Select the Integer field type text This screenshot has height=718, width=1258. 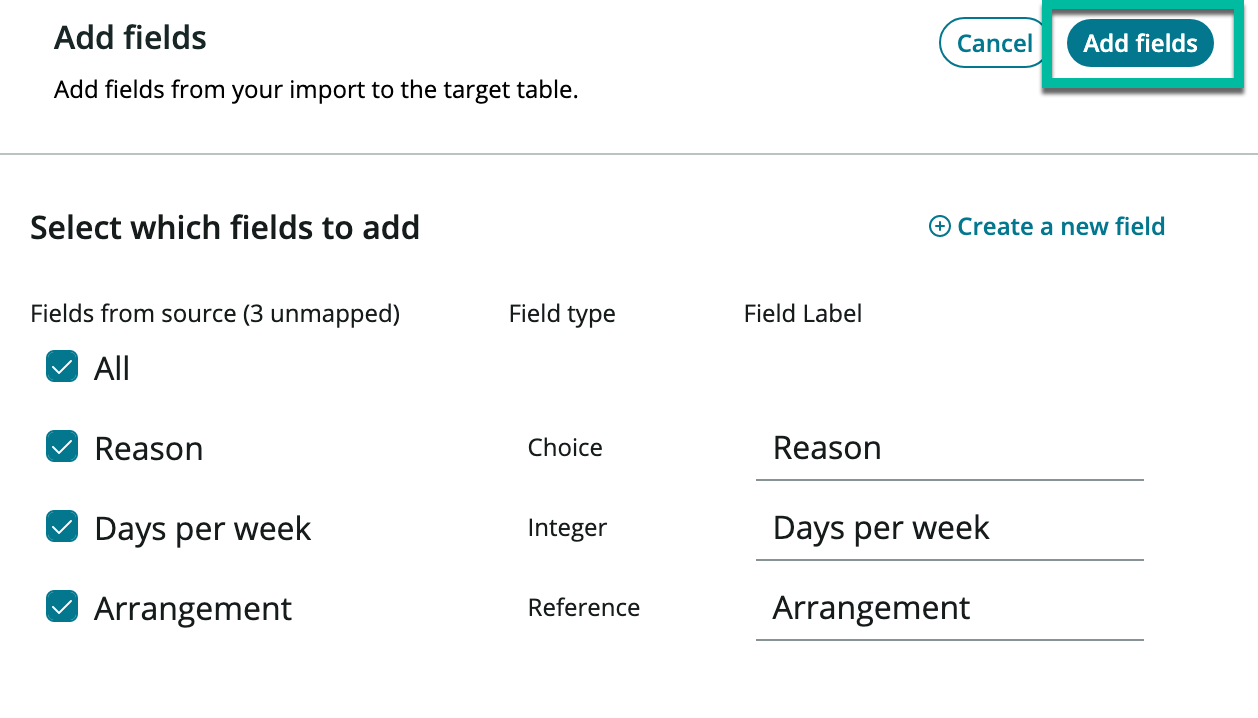click(567, 527)
